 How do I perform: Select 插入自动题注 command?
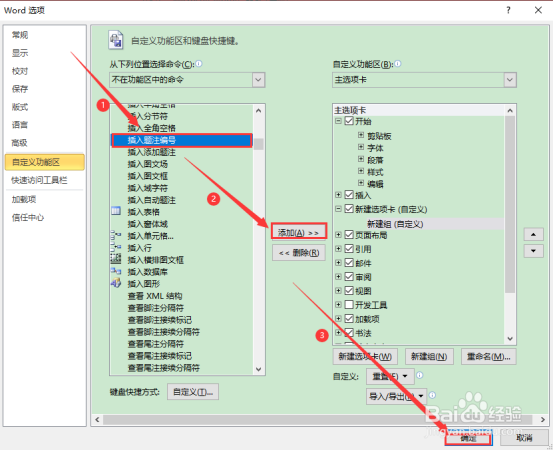coord(152,200)
